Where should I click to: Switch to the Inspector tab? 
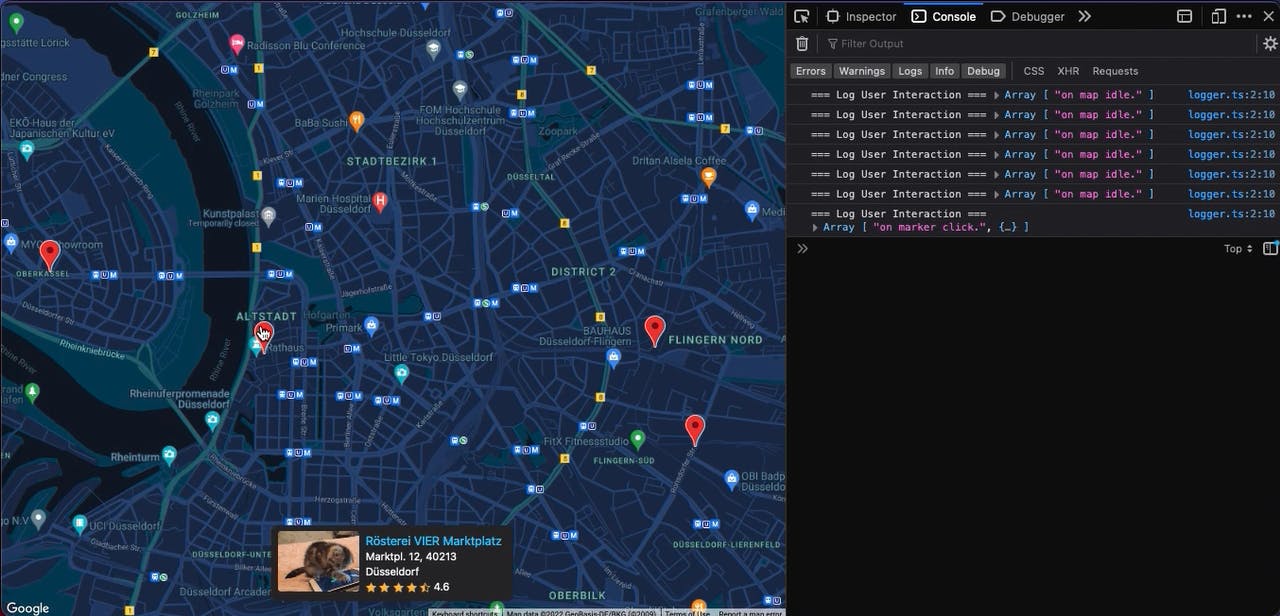(861, 16)
